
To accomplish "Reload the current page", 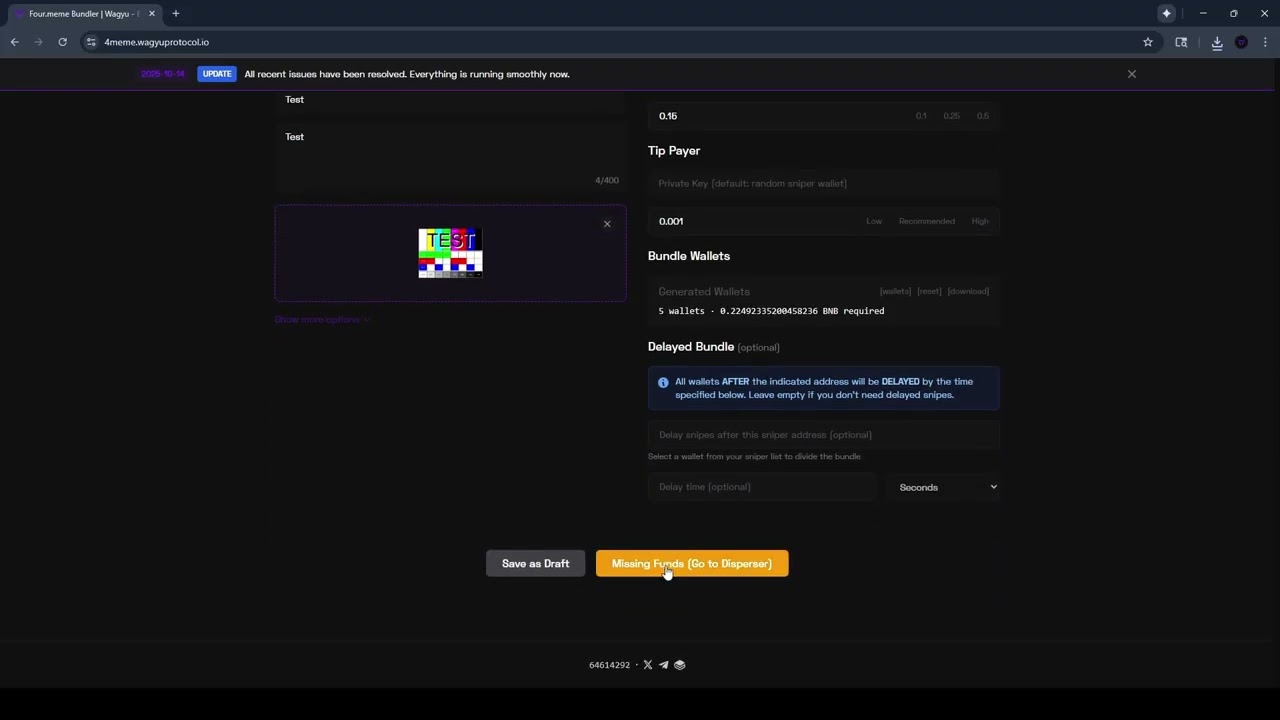I will [x=62, y=42].
